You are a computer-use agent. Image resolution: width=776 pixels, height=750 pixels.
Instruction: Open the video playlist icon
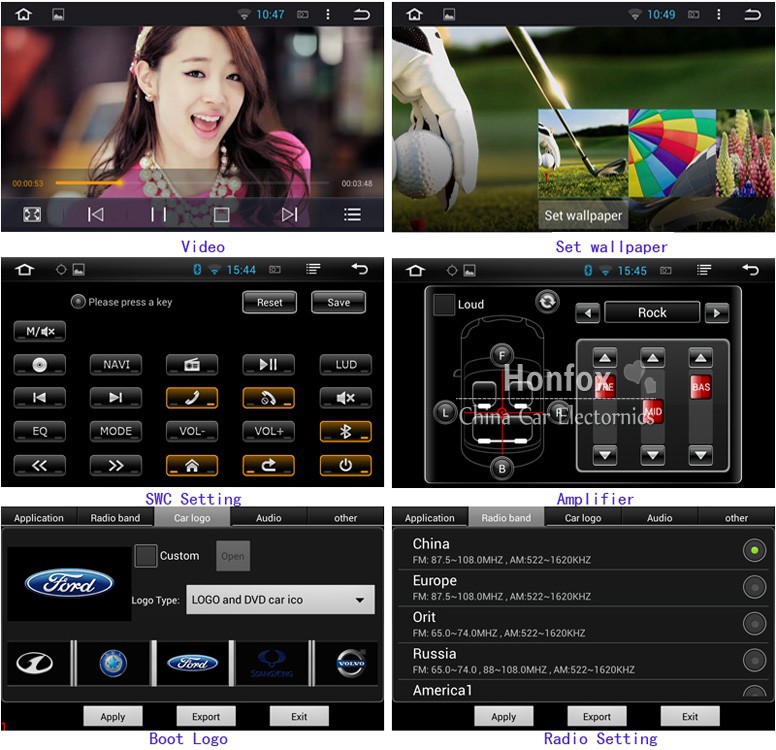click(x=352, y=214)
